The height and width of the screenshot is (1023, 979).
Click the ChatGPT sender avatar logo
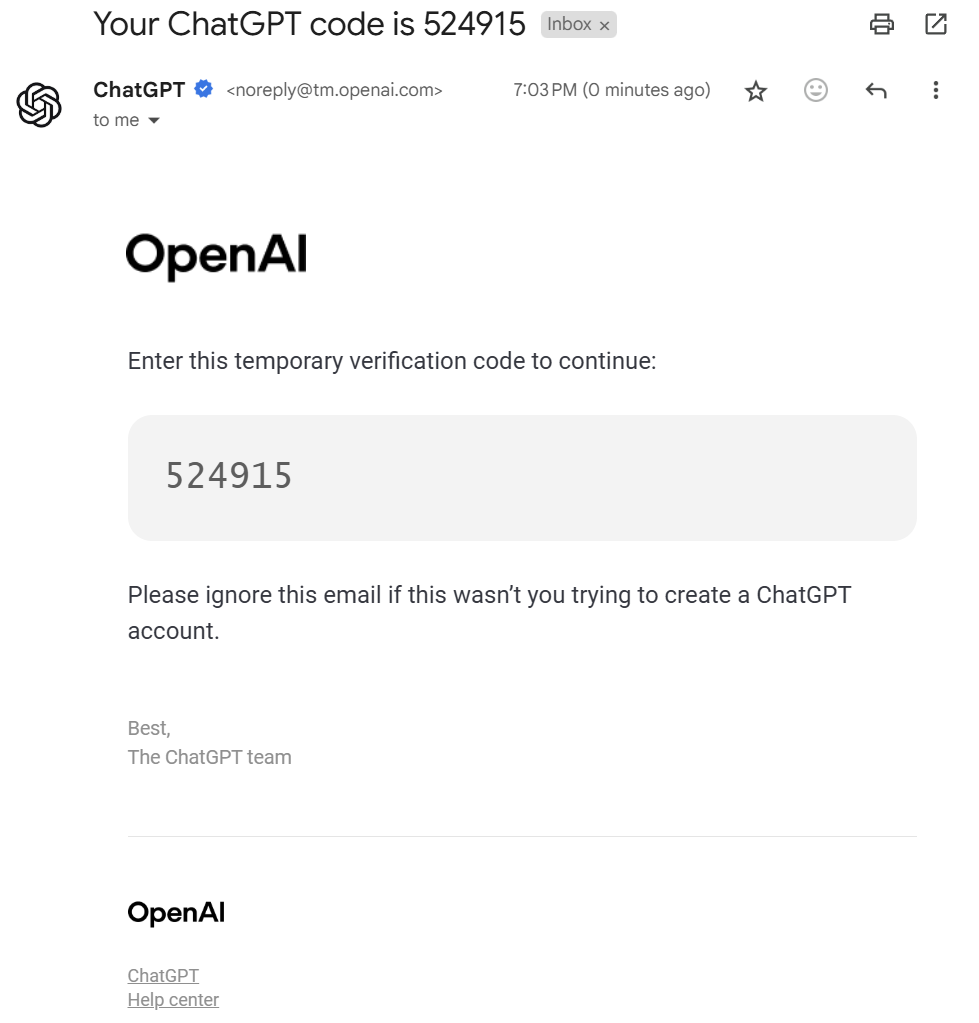click(39, 104)
